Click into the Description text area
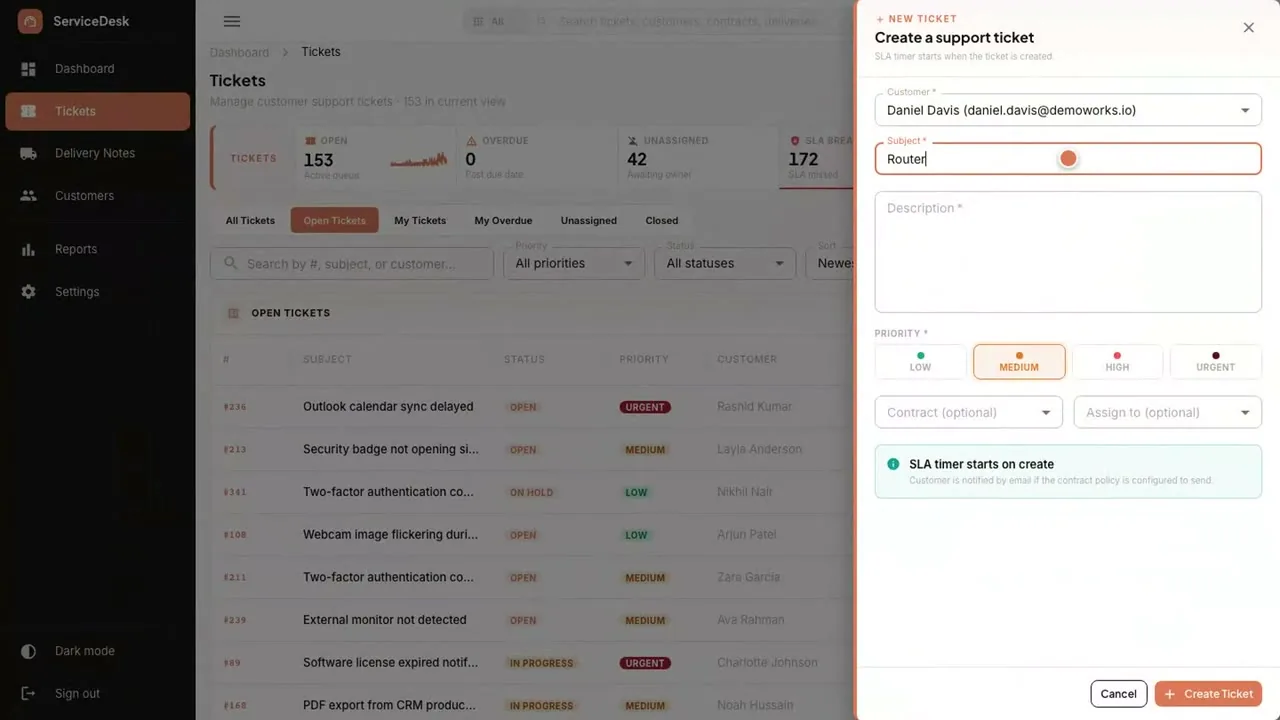Screen dimensions: 1280x720 tap(1068, 252)
